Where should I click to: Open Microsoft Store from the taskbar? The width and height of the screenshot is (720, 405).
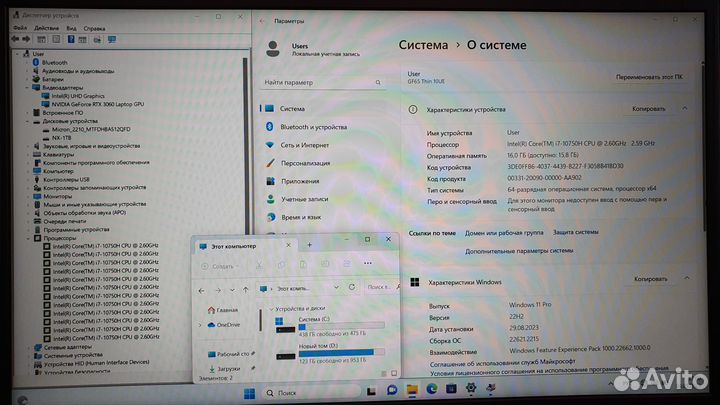(451, 389)
